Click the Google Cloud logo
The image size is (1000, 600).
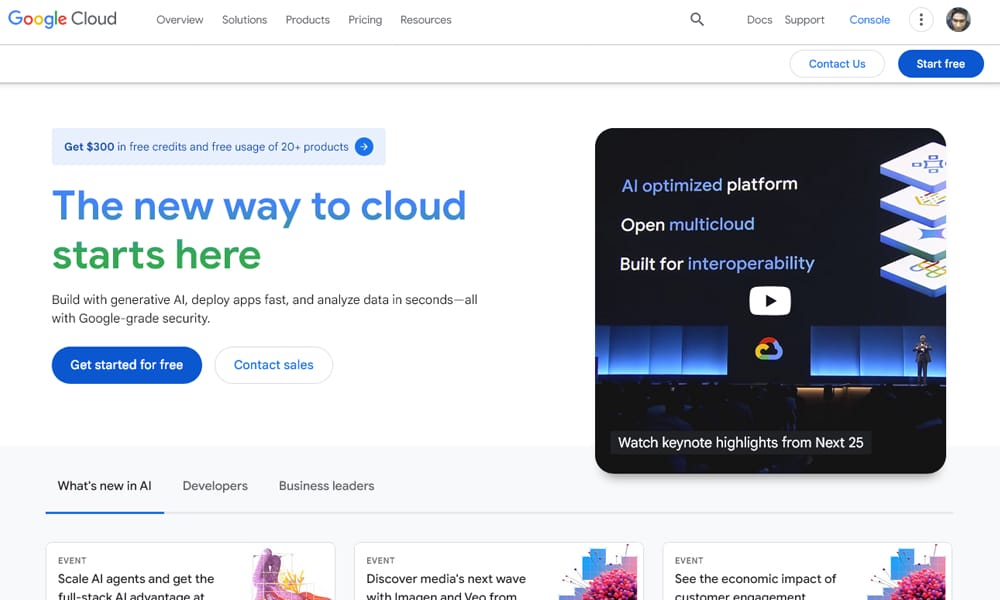tap(62, 19)
